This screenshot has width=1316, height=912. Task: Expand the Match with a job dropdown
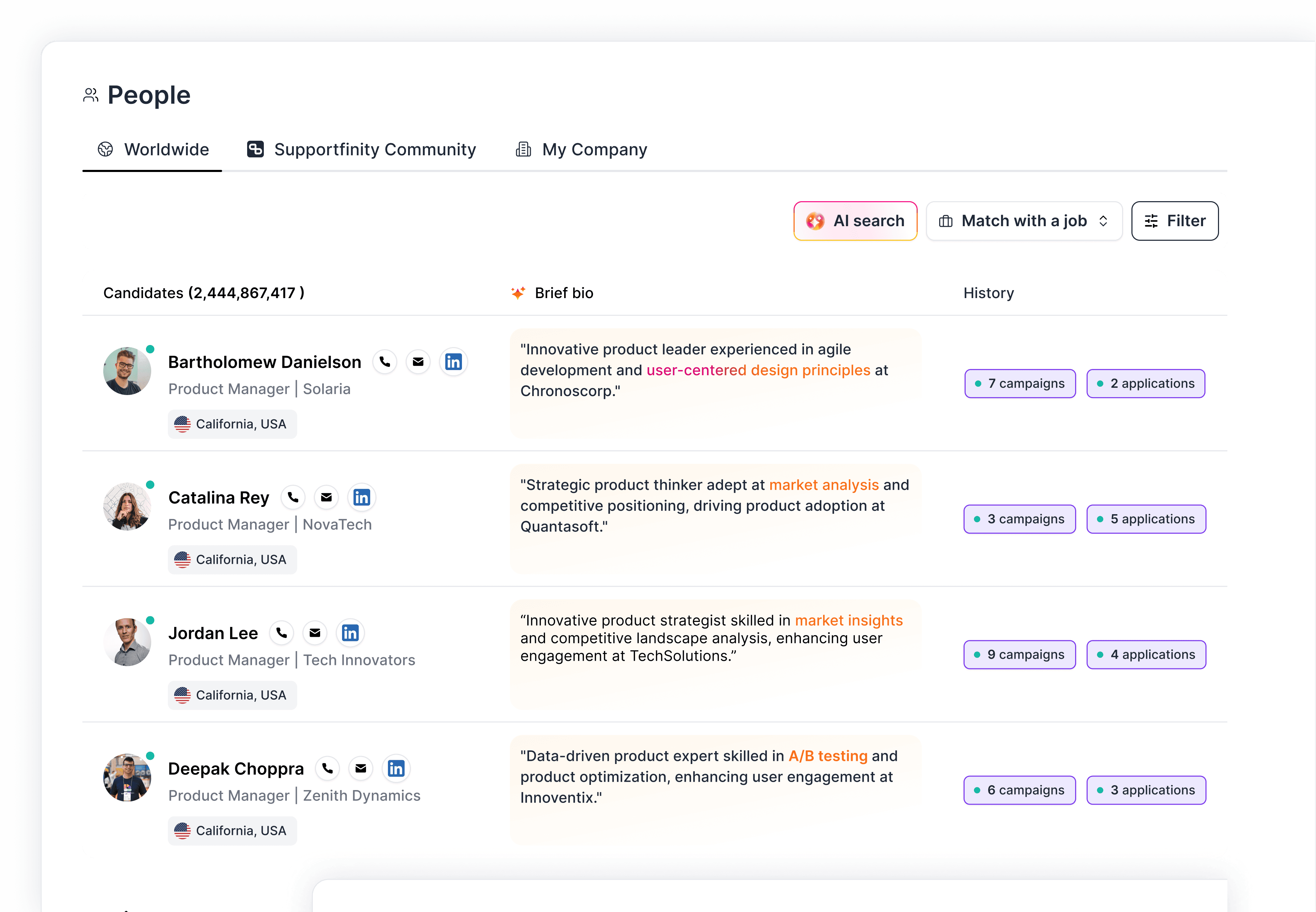pos(1024,221)
